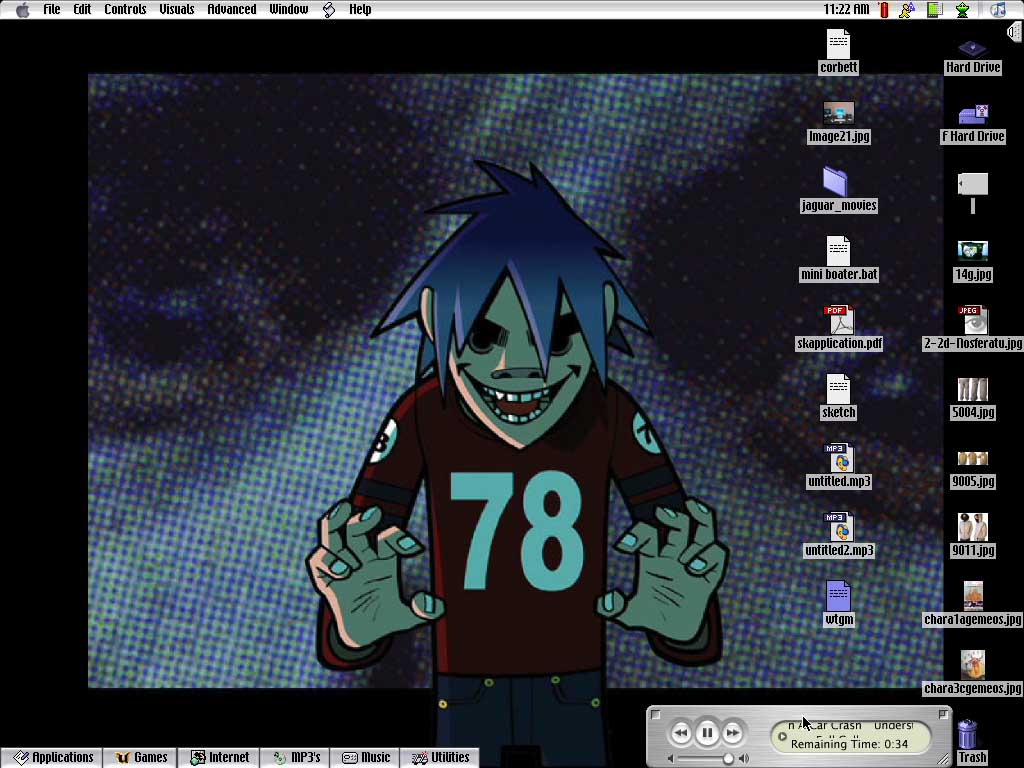Open the Utilities pop-up tab
Screen dimensions: 1024x768
[440, 758]
